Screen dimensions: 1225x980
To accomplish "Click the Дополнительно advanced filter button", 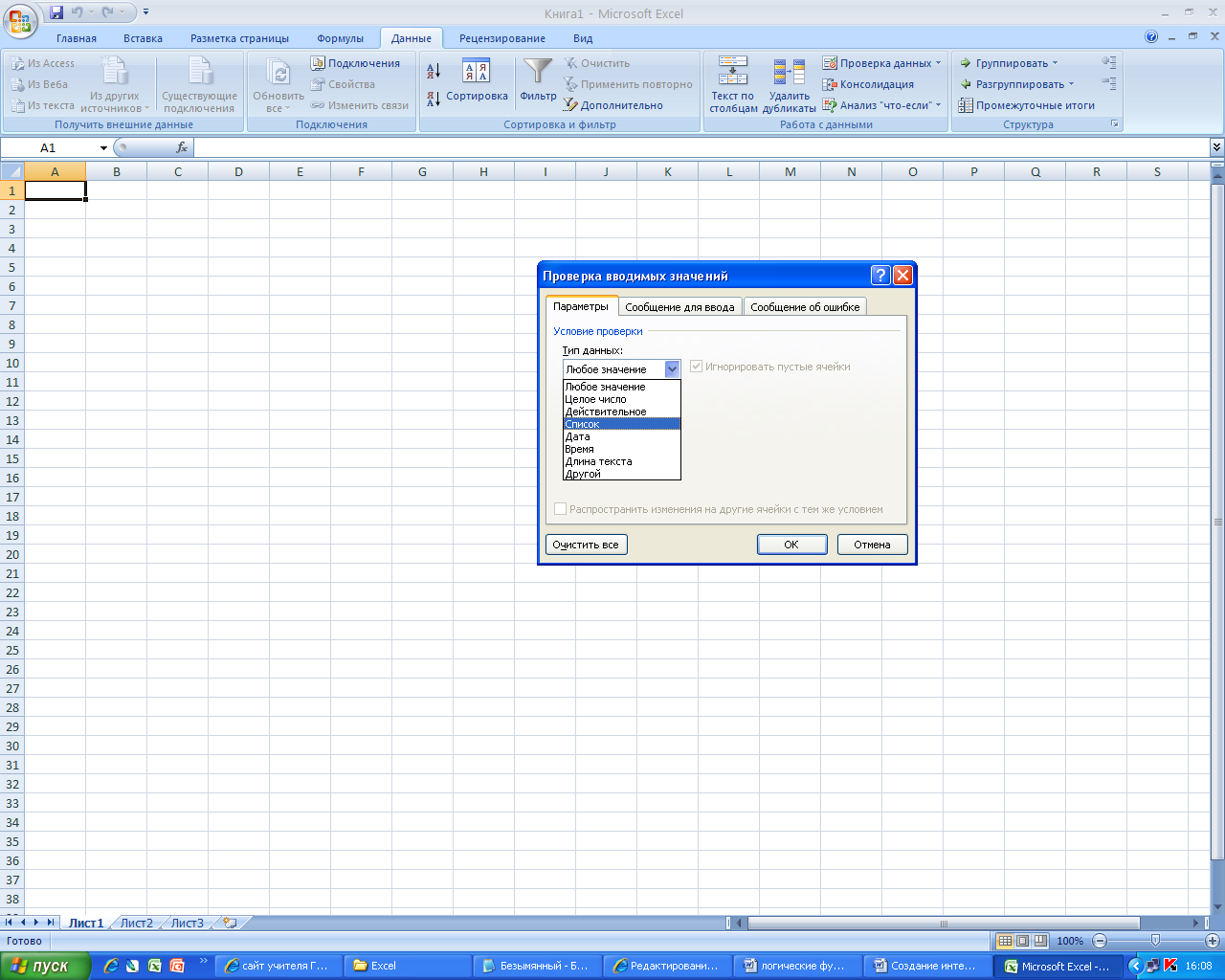I will [613, 105].
